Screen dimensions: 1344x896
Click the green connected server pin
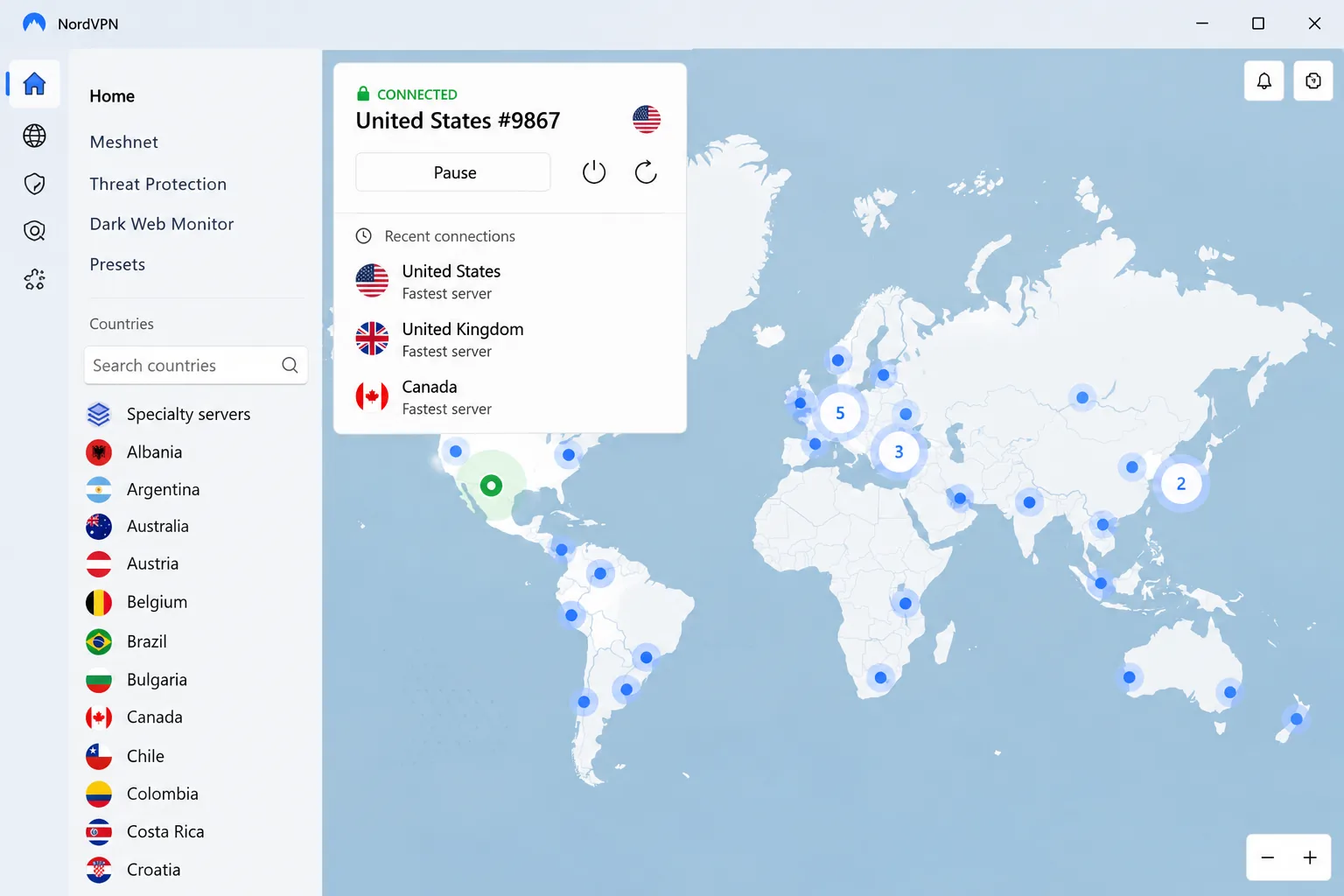point(492,486)
